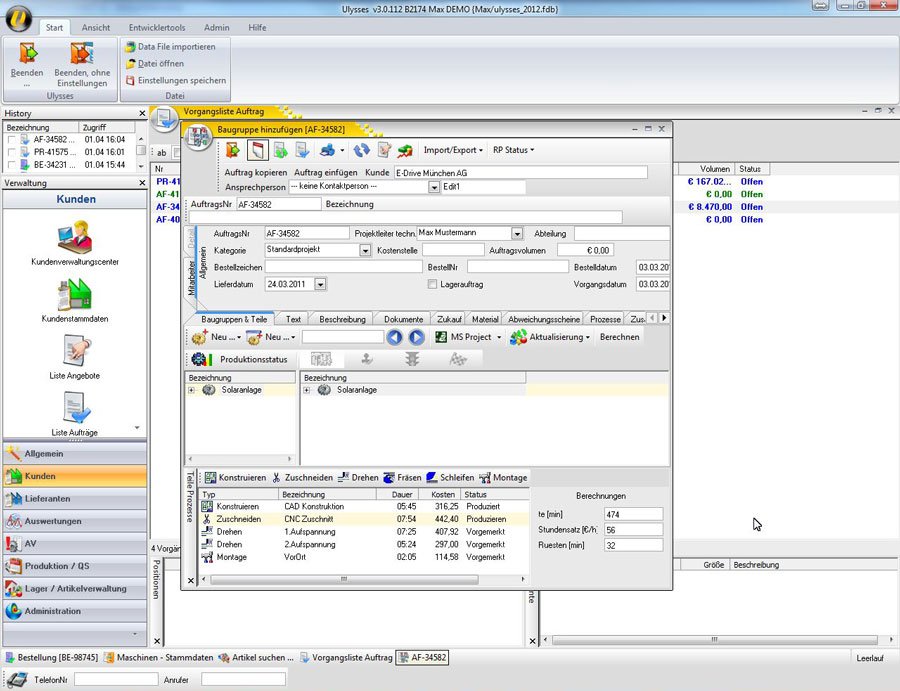Viewport: 900px width, 691px height.
Task: Click the Stundensatz input field
Action: click(x=632, y=530)
